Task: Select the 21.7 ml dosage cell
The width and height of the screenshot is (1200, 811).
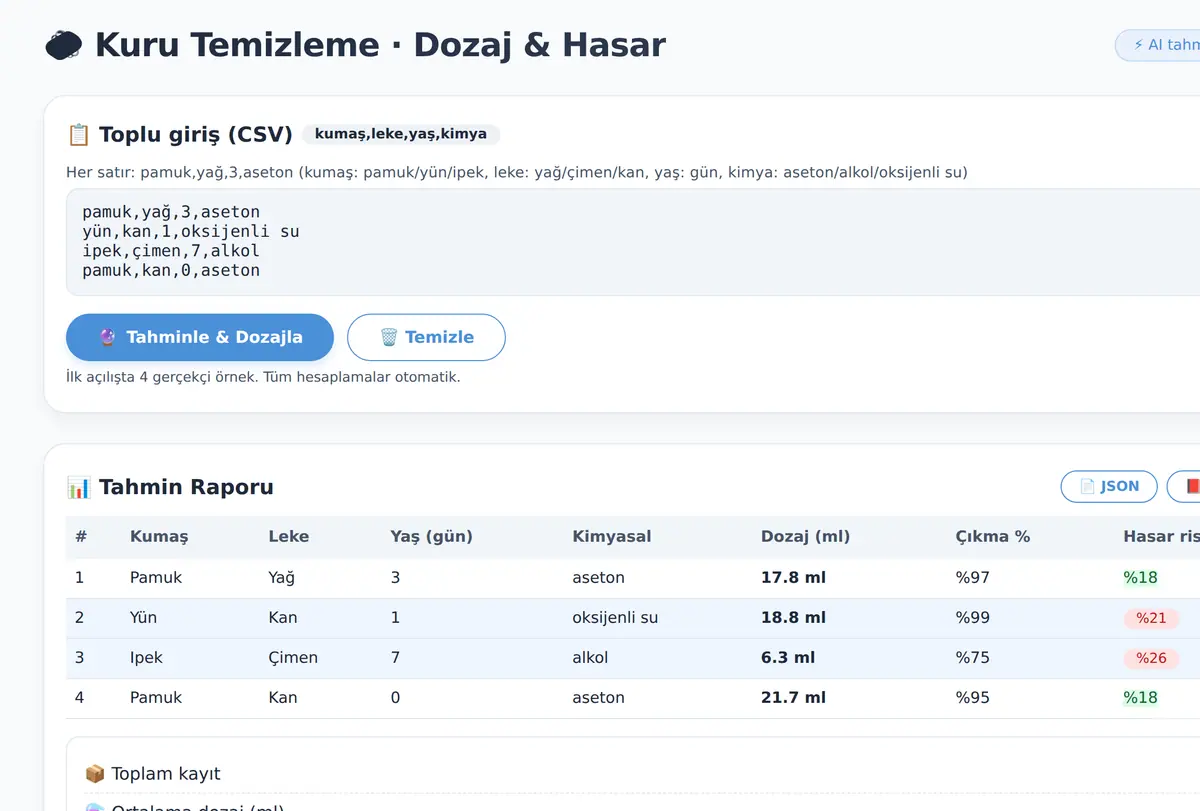Action: [793, 697]
